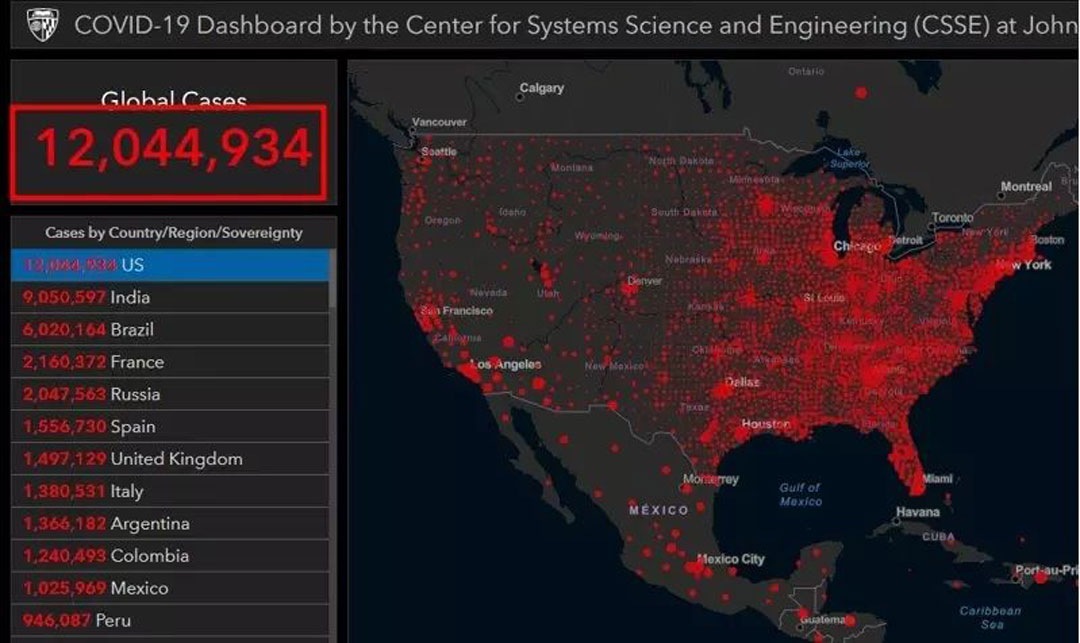The image size is (1080, 643).
Task: Click the Montreal label on the map
Action: click(x=1026, y=187)
